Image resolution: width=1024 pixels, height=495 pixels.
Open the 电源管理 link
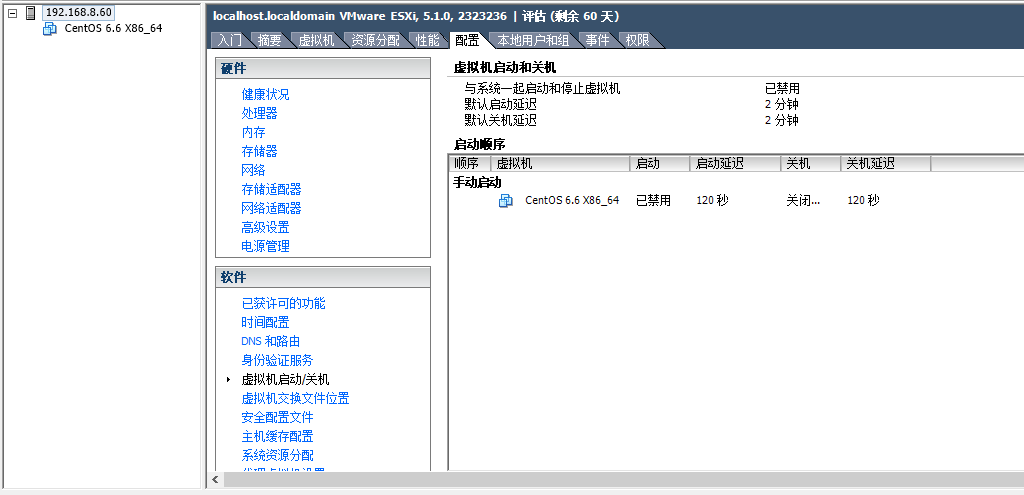(x=265, y=246)
